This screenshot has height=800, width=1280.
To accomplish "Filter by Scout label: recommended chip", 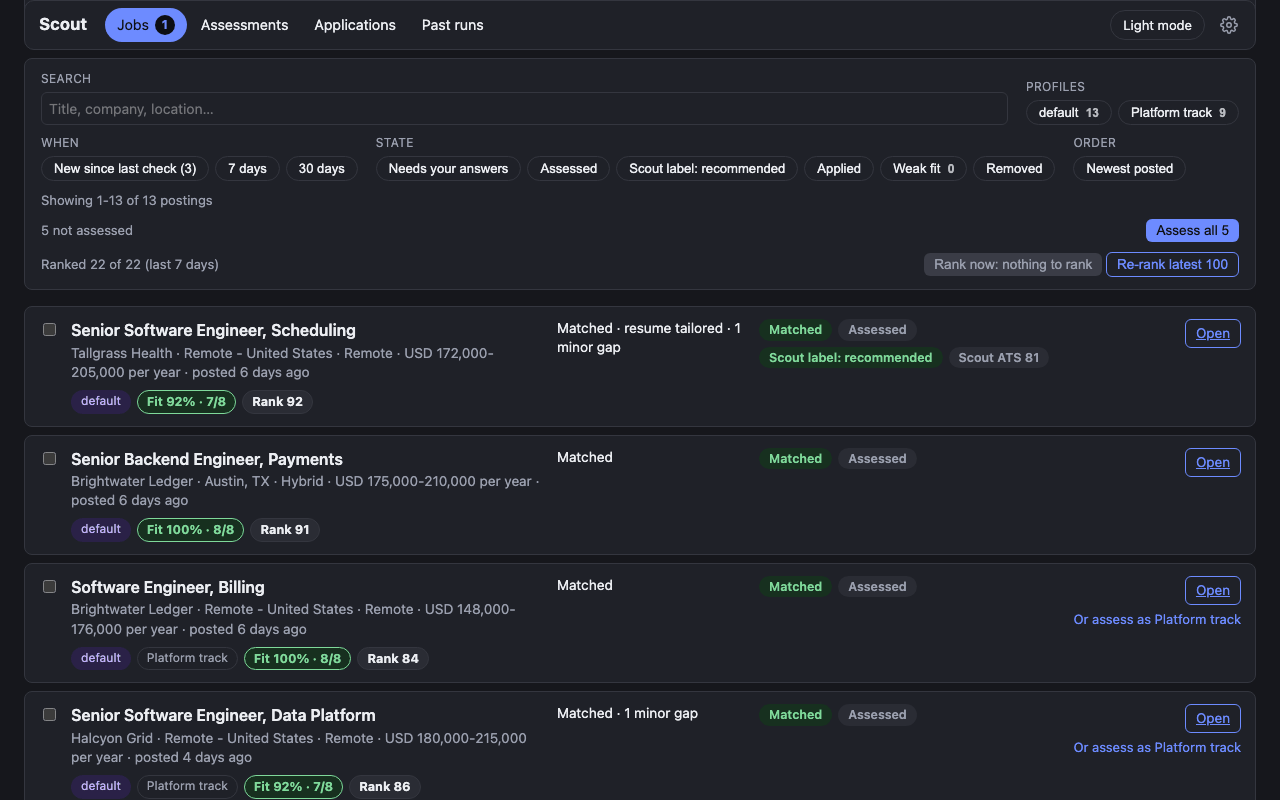I will (x=707, y=169).
